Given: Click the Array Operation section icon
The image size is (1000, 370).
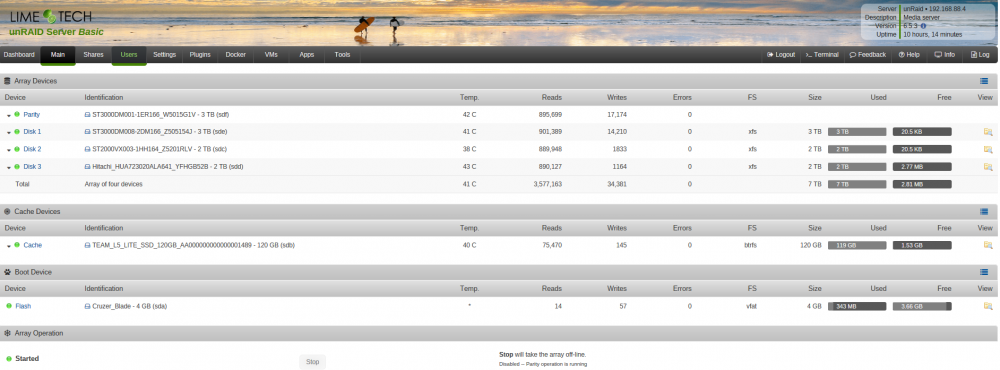Looking at the screenshot, I should (x=7, y=333).
